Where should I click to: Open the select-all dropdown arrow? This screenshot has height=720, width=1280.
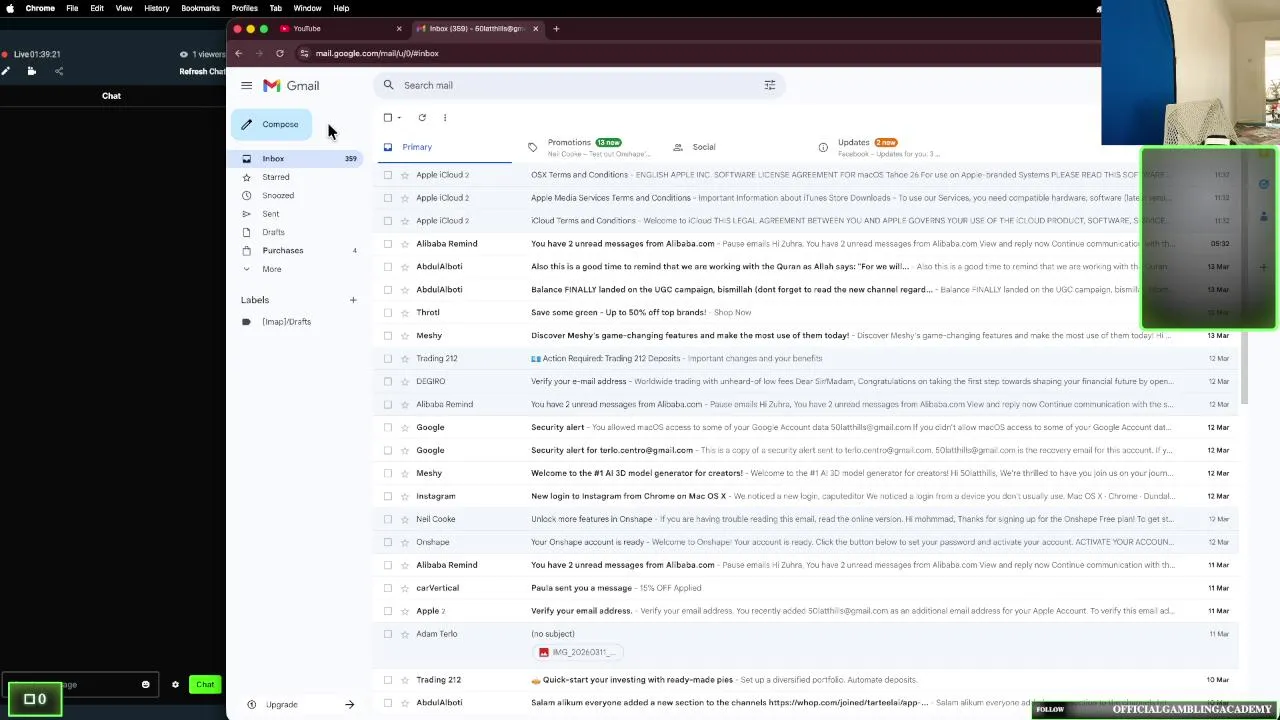coord(399,118)
